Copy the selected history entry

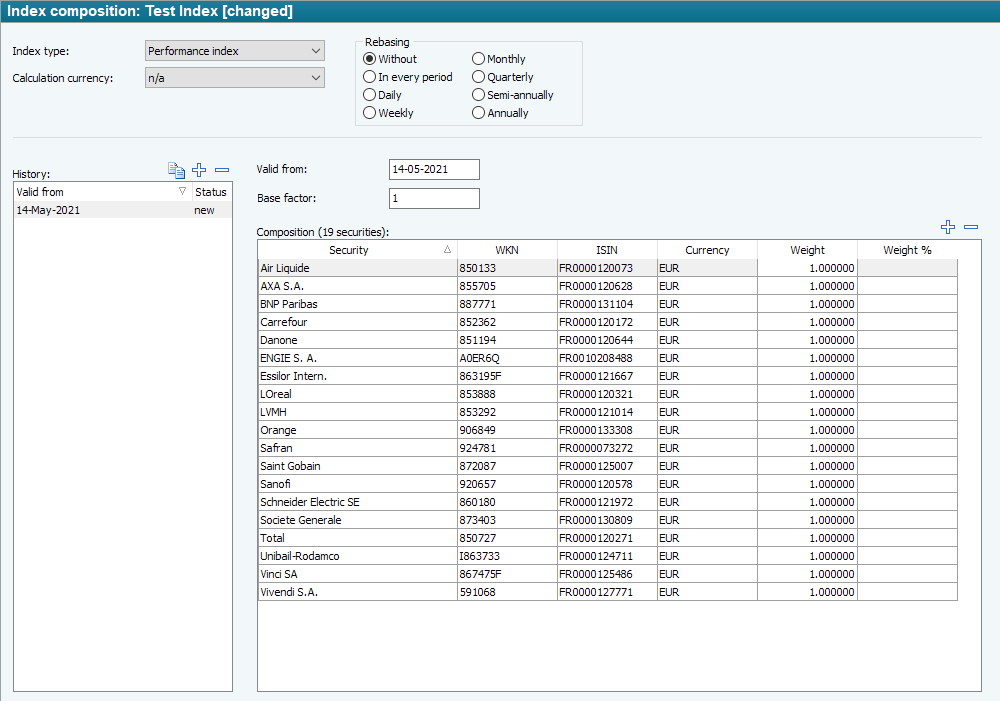[177, 171]
